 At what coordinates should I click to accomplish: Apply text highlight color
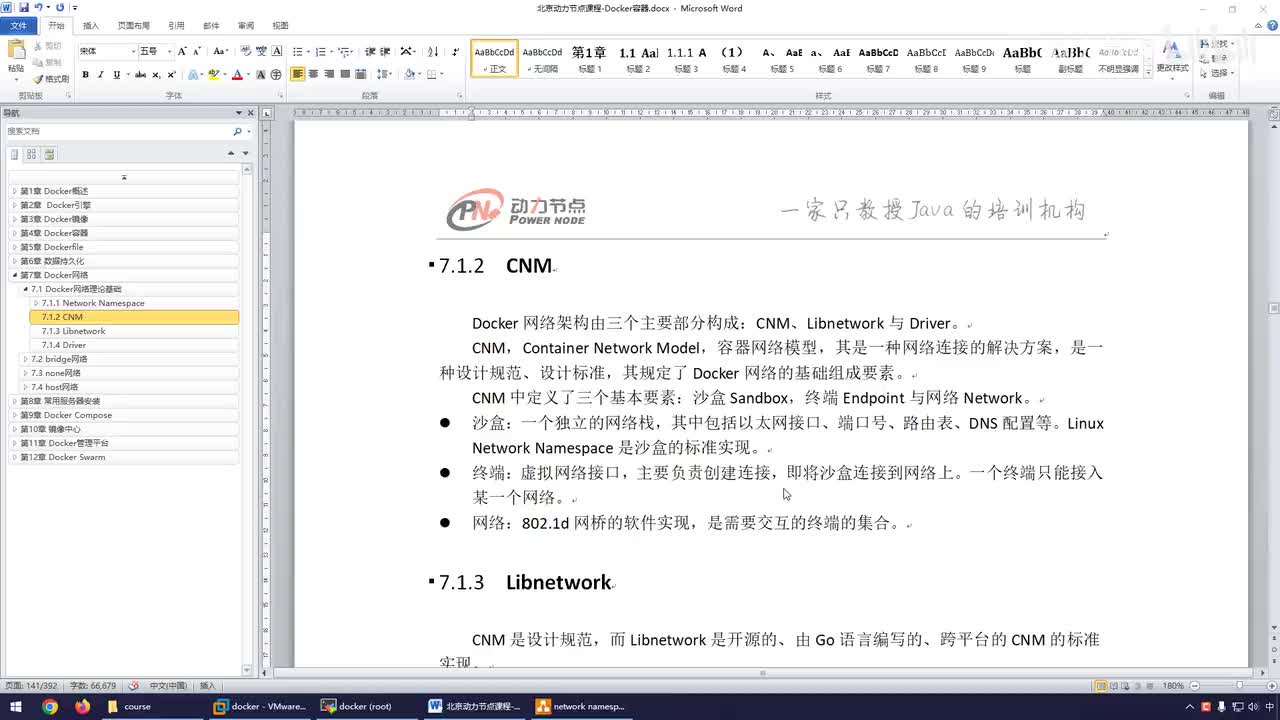[214, 75]
